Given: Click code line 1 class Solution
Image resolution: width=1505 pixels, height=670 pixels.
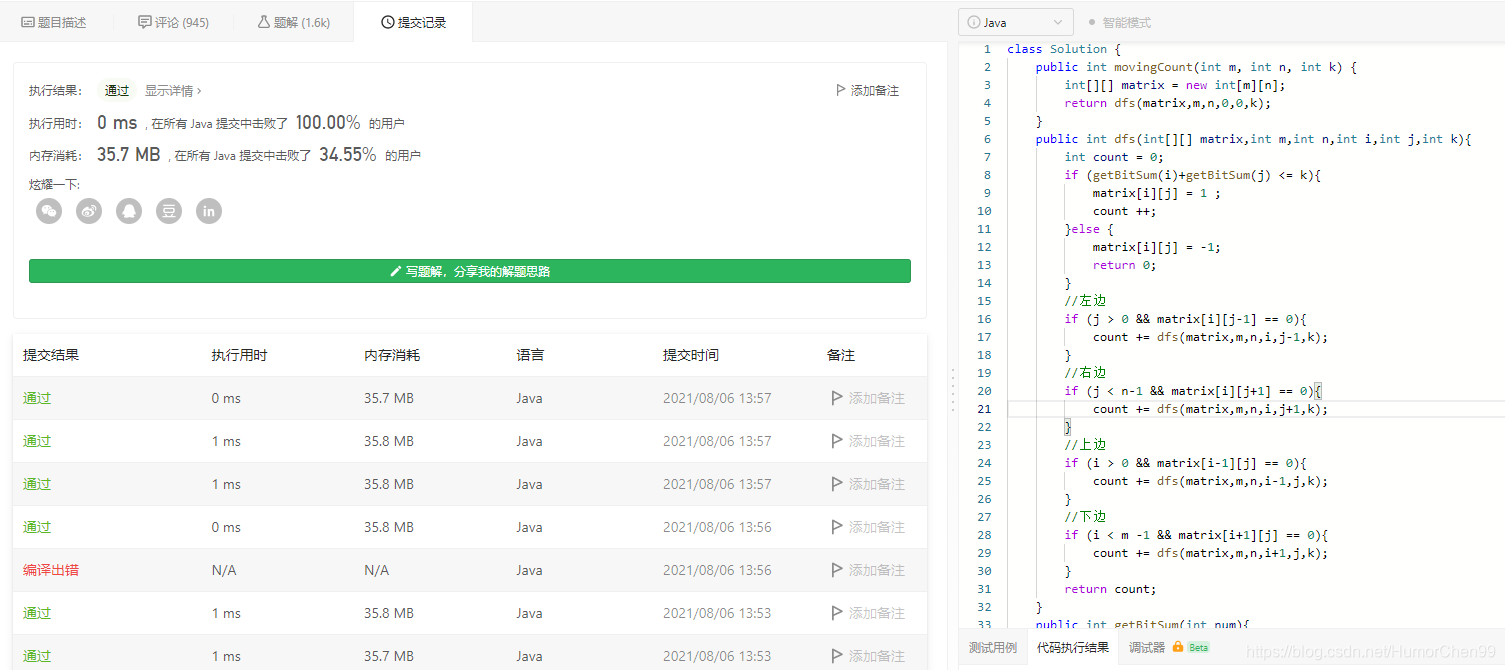Looking at the screenshot, I should (1064, 49).
